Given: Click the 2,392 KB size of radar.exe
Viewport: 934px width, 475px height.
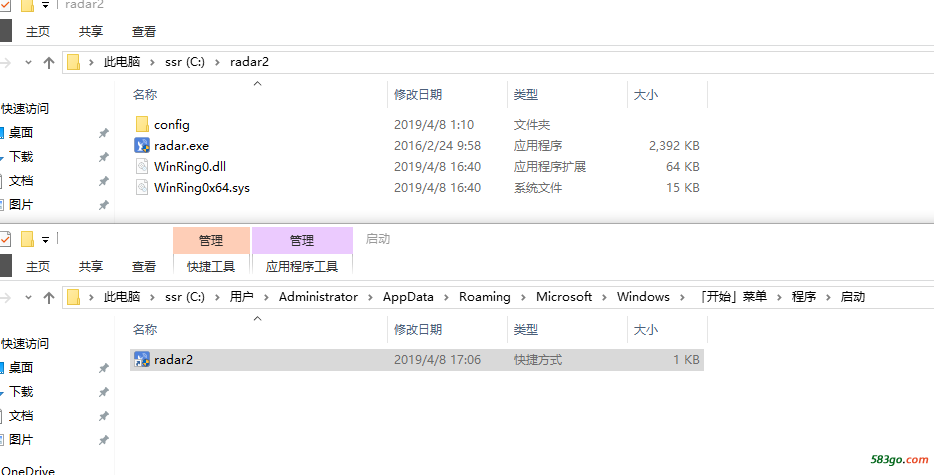Looking at the screenshot, I should tap(674, 145).
